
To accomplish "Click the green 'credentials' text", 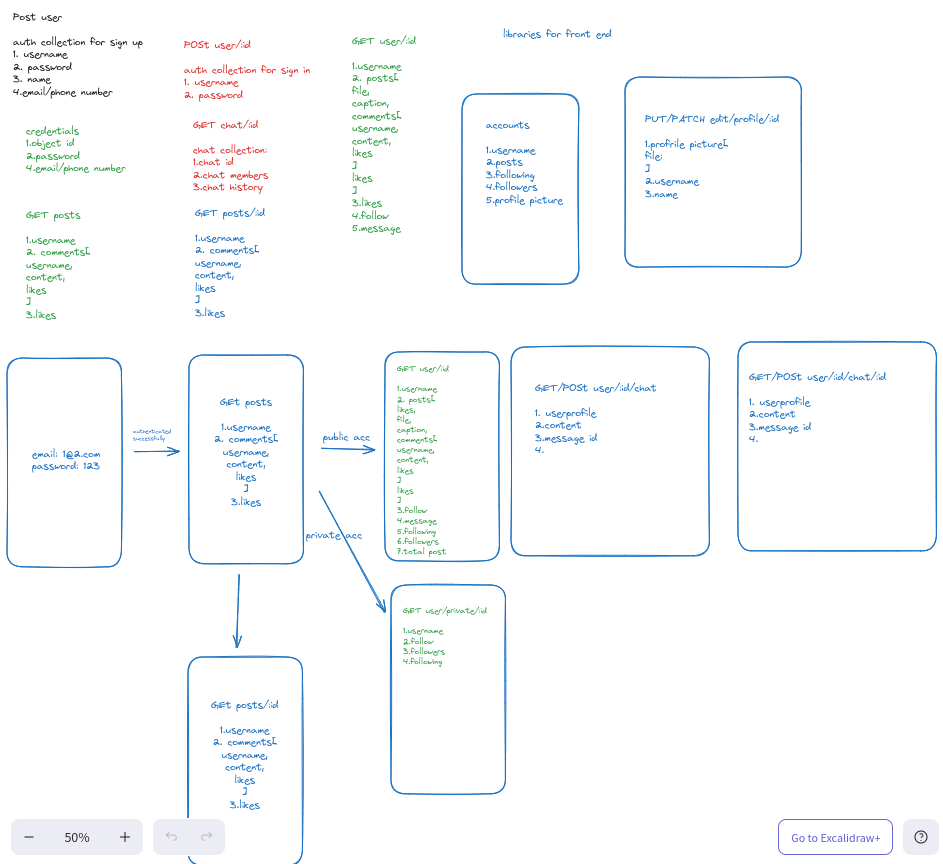I will [x=52, y=131].
